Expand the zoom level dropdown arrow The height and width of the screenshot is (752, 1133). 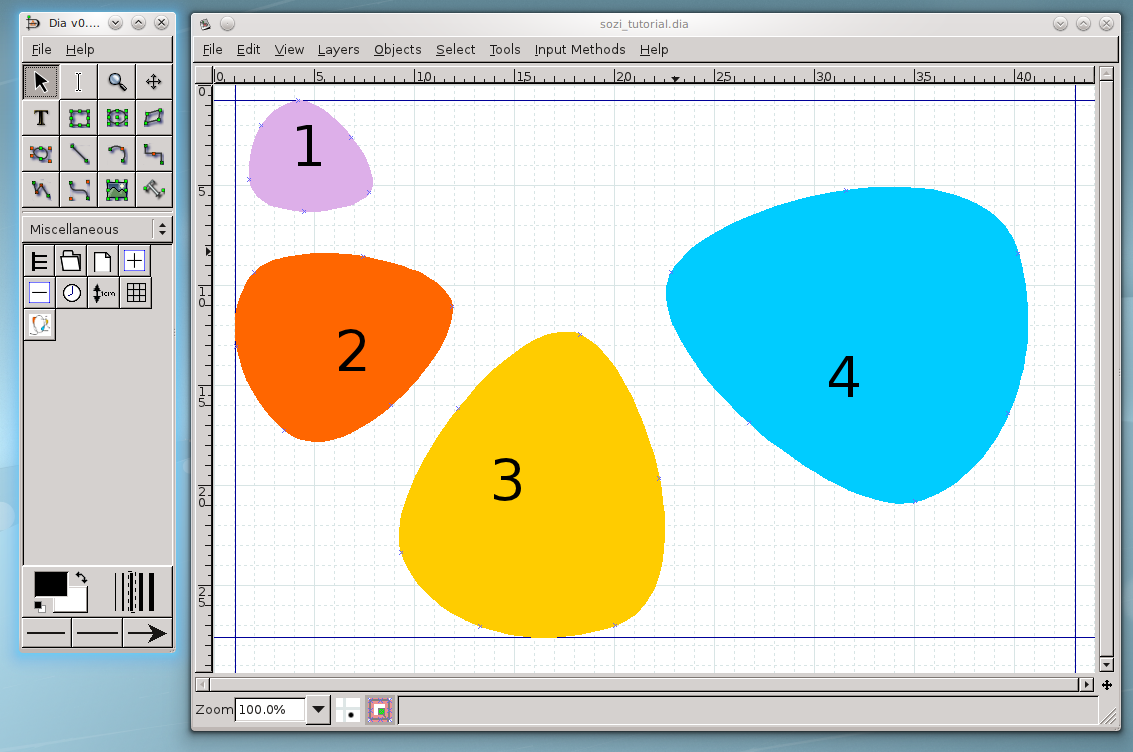point(318,710)
